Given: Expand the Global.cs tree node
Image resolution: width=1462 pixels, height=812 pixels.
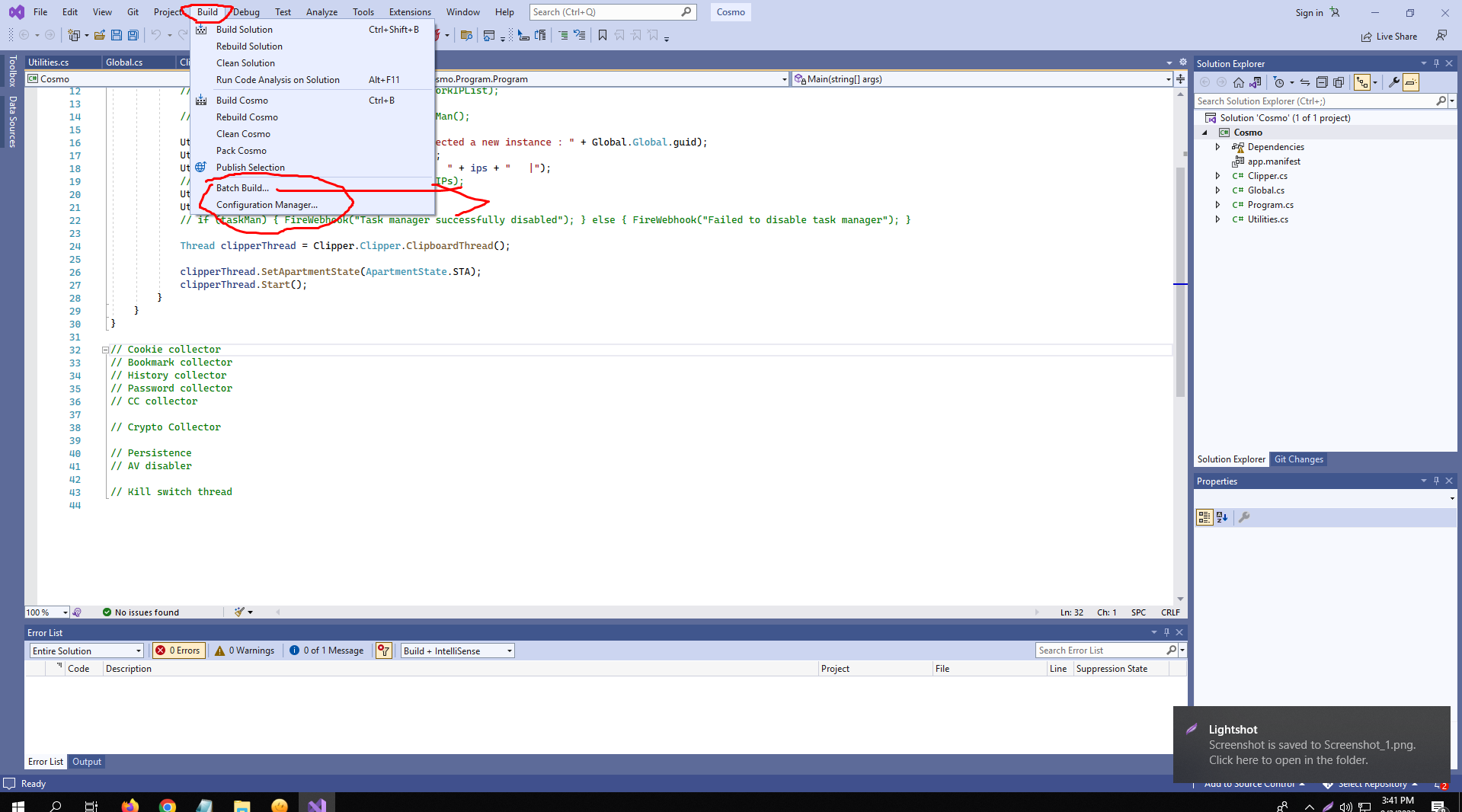Looking at the screenshot, I should tap(1217, 190).
